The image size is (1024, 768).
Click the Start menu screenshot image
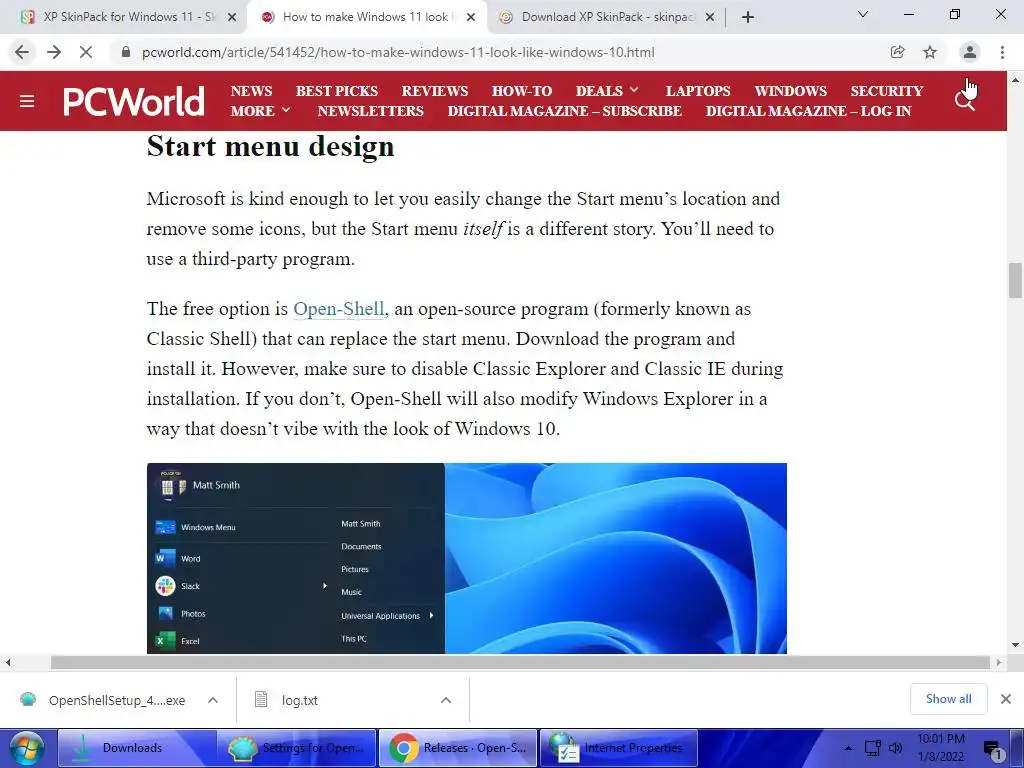tap(467, 558)
